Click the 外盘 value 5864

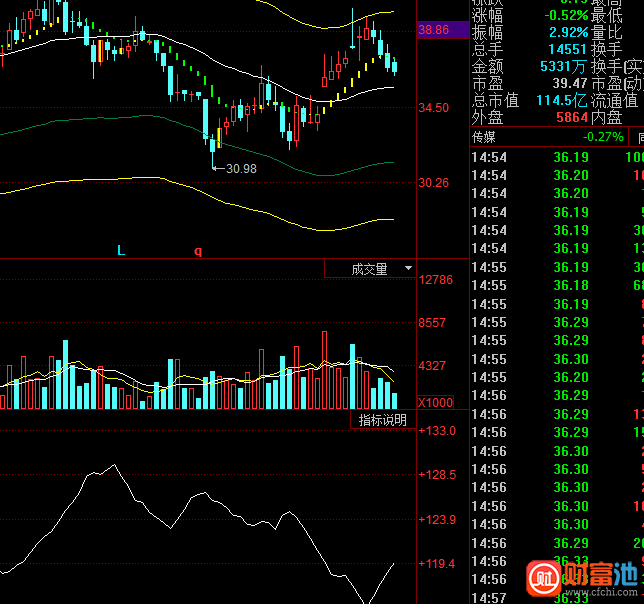tap(572, 117)
